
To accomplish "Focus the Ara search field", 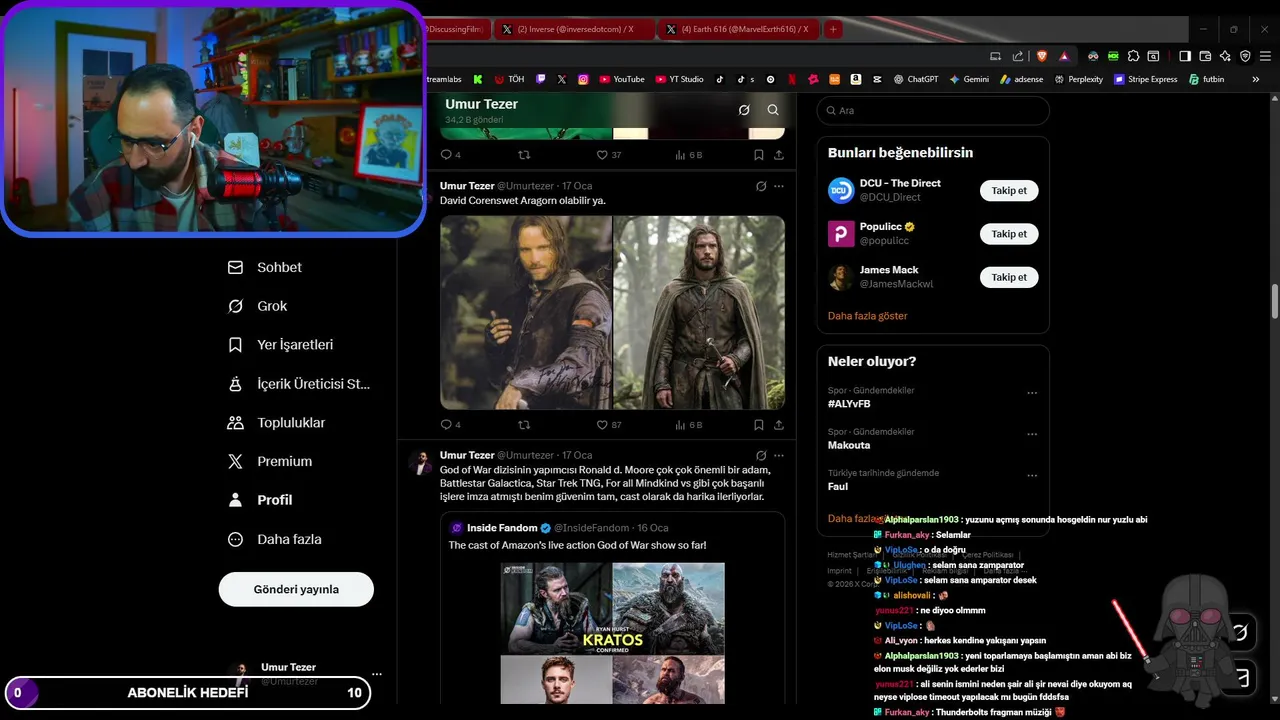I will pyautogui.click(x=933, y=110).
